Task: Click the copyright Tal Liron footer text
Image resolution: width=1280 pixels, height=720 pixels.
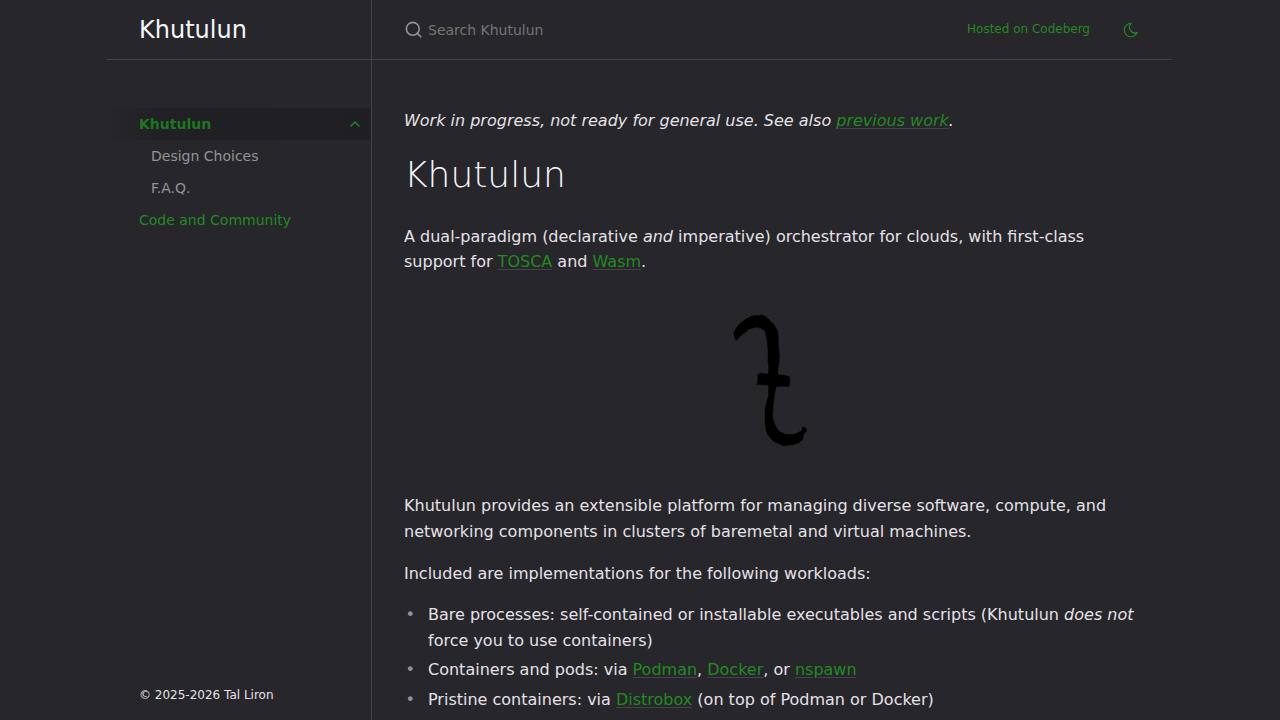Action: (x=206, y=694)
